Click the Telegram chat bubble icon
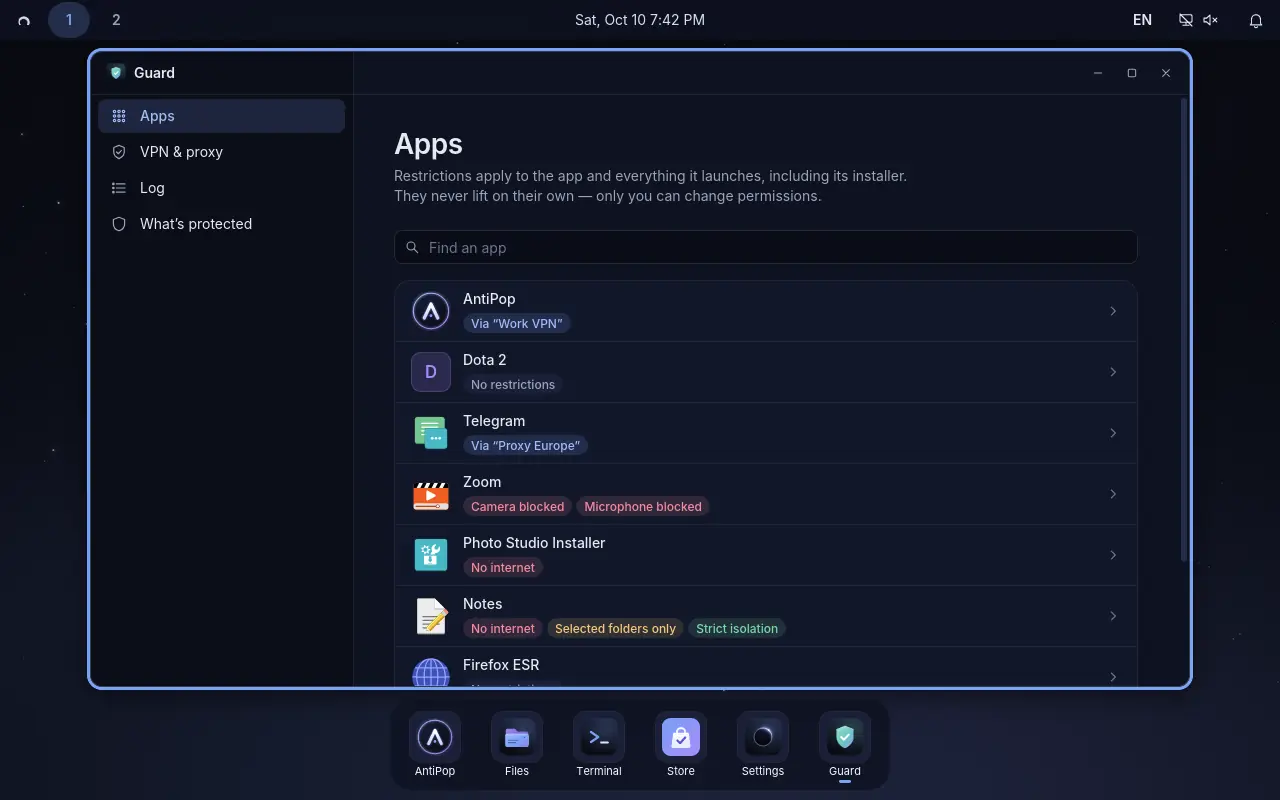Viewport: 1280px width, 800px height. pos(431,433)
